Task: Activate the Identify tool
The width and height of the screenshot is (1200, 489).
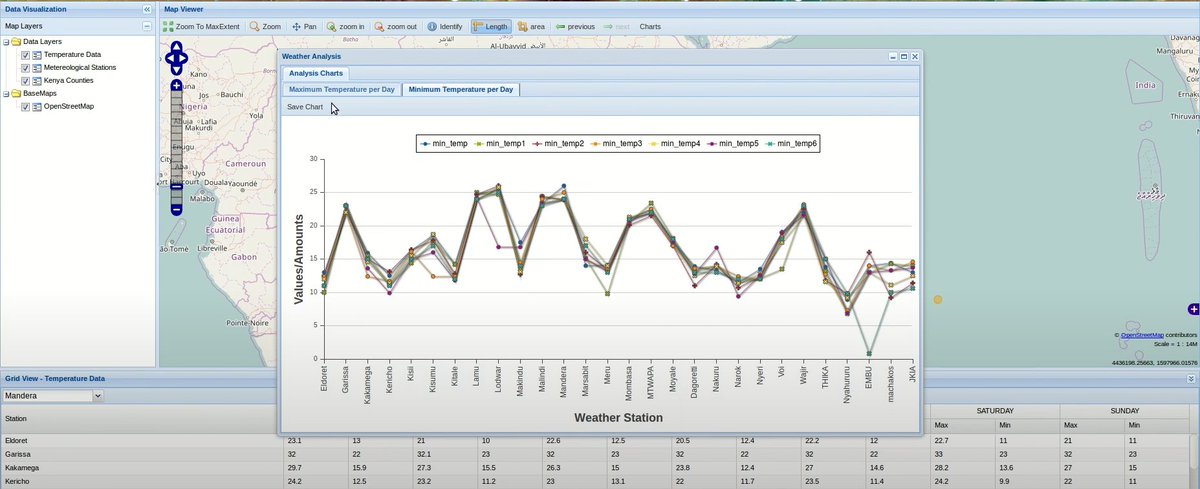Action: point(444,26)
